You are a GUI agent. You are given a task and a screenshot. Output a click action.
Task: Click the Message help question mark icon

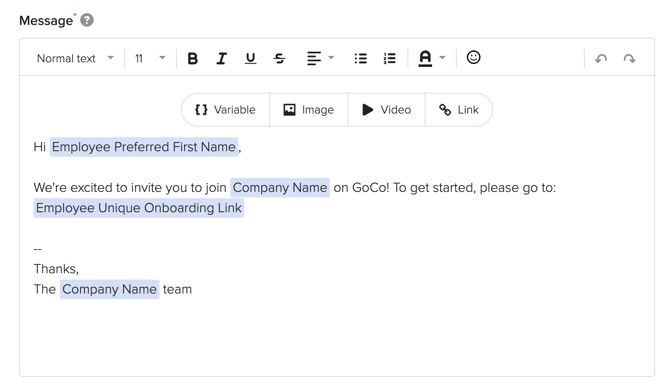[x=87, y=20]
